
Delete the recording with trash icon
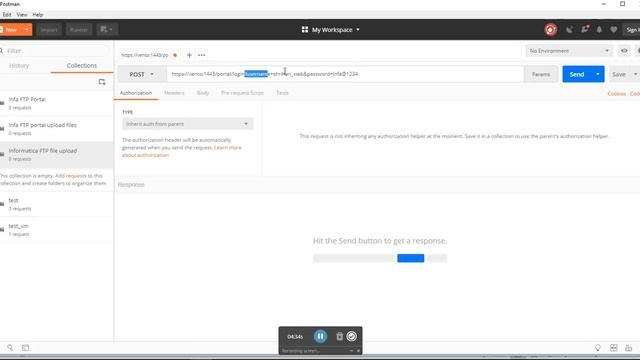[339, 336]
